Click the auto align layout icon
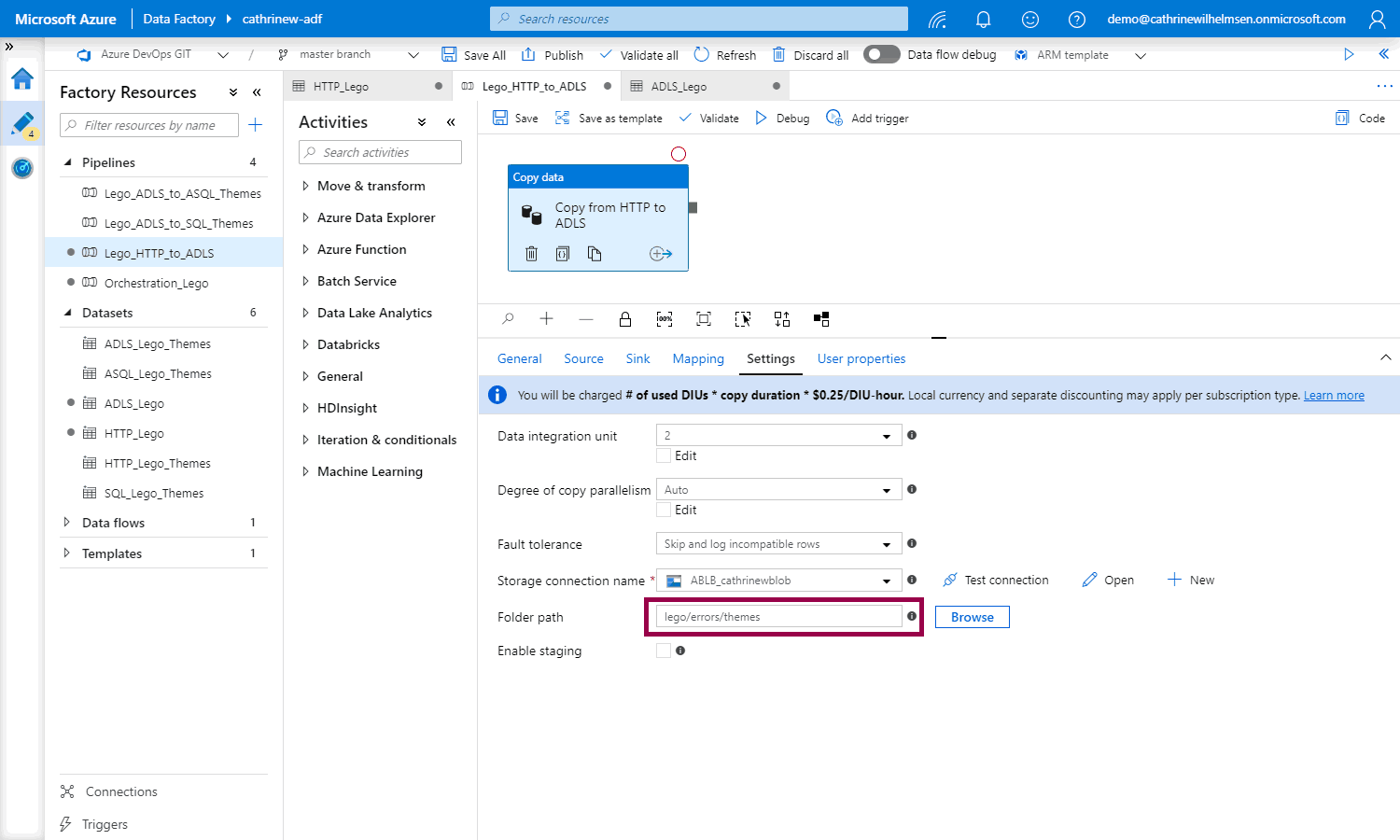This screenshot has width=1400, height=840. pyautogui.click(x=782, y=319)
